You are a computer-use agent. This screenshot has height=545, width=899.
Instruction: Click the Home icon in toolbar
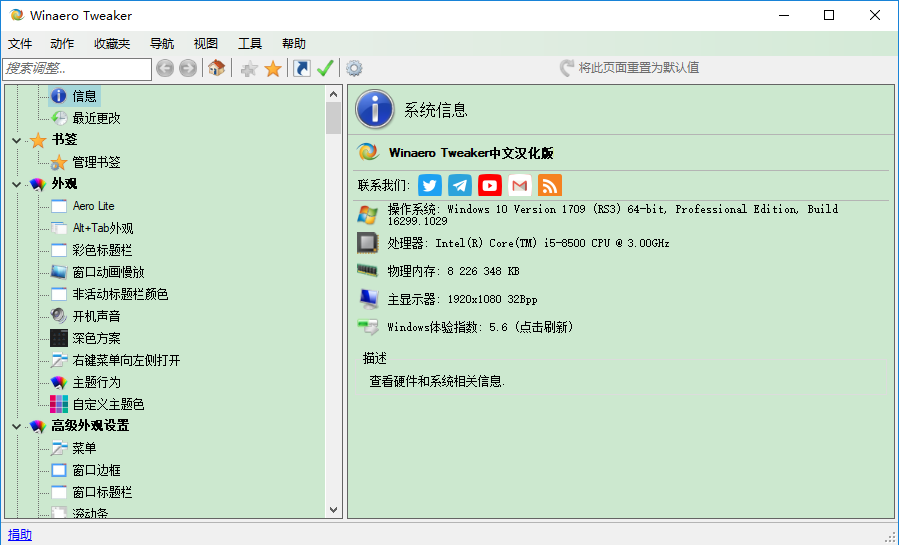(x=216, y=68)
